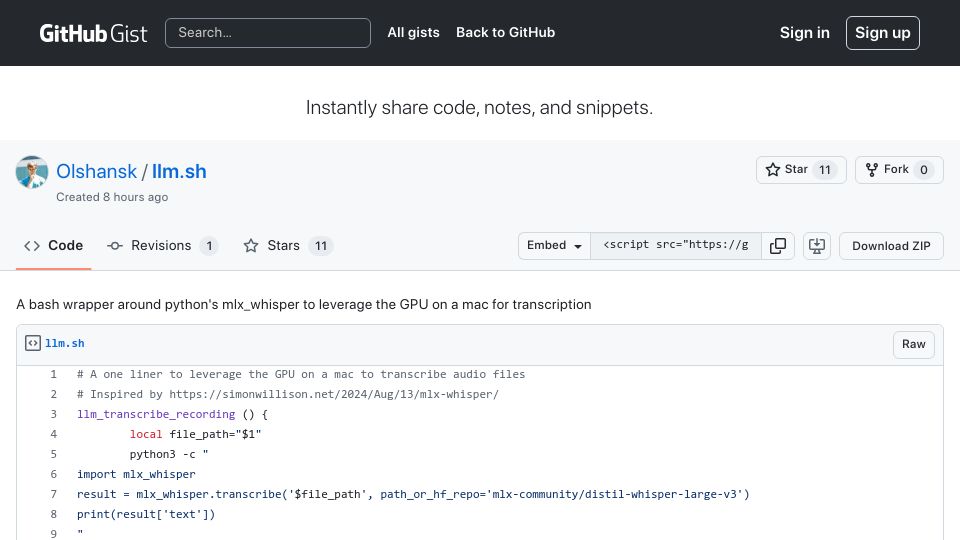Copy the embed script to clipboard
Viewport: 960px width, 540px height.
click(x=778, y=246)
